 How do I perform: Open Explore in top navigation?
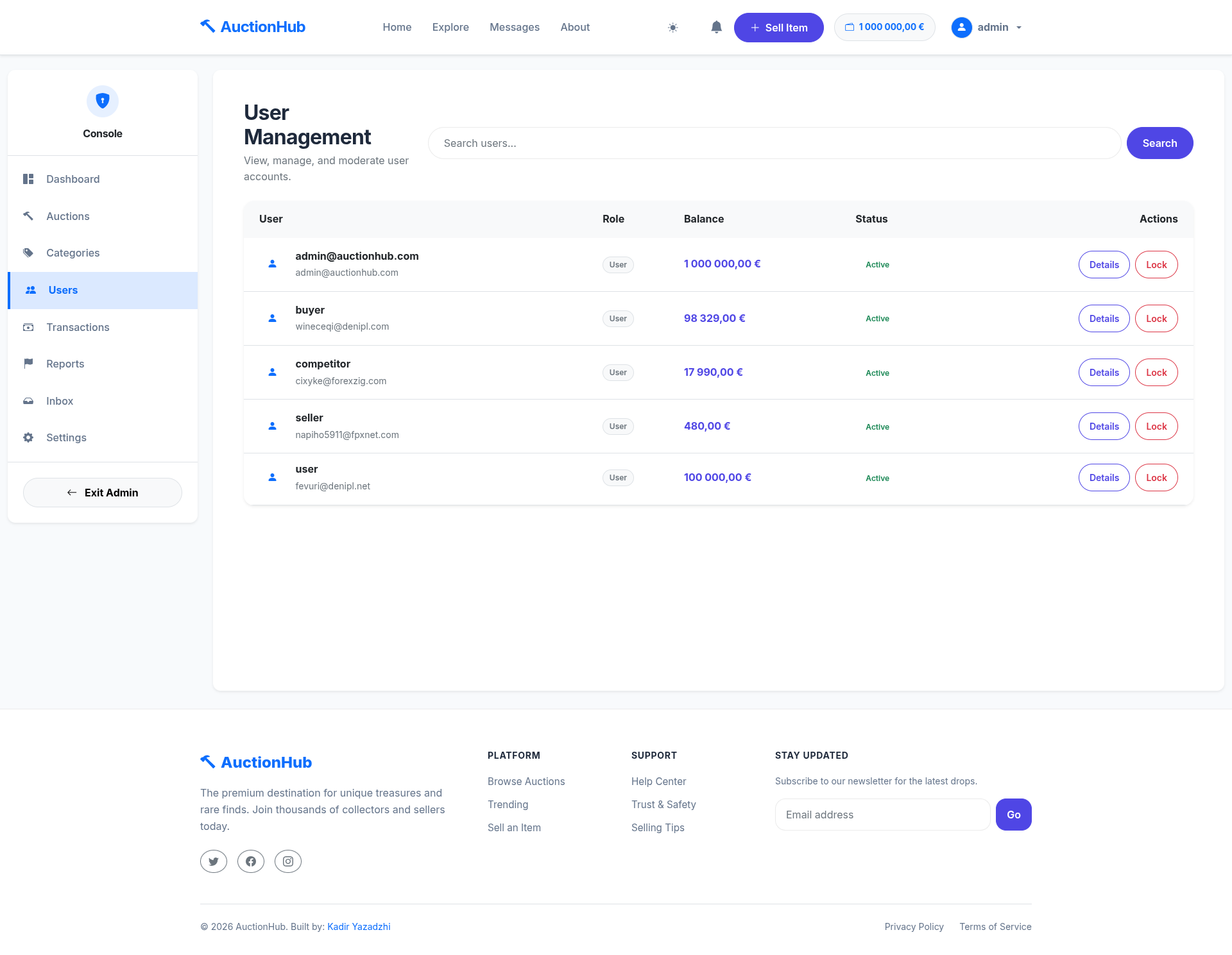450,27
